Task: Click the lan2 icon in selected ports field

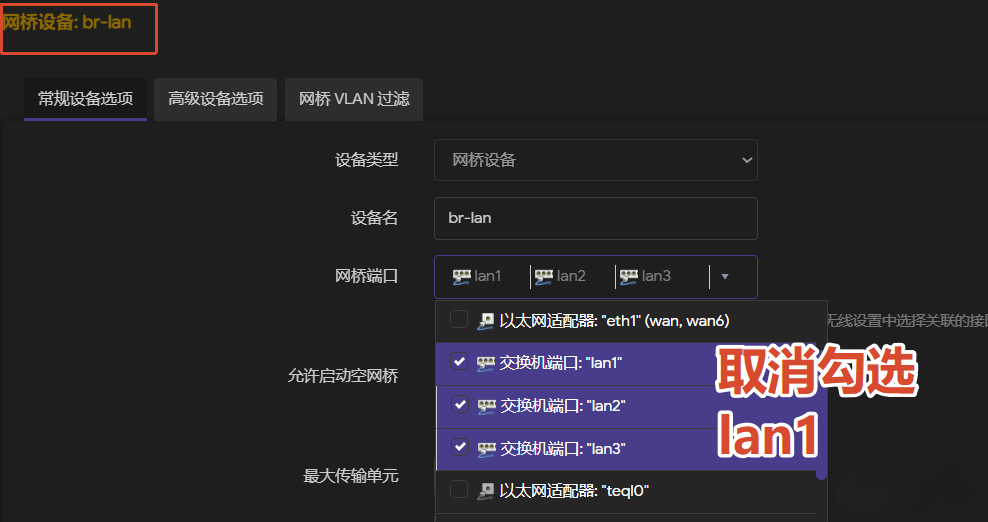Action: (x=543, y=277)
